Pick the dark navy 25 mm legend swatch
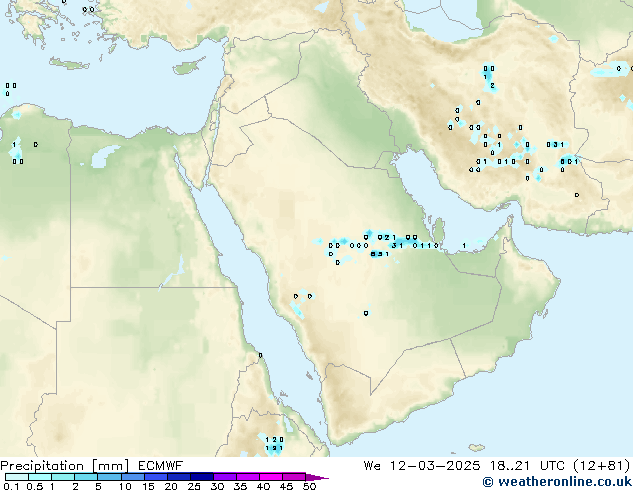Screen dimensions: 634x490 pos(202,477)
